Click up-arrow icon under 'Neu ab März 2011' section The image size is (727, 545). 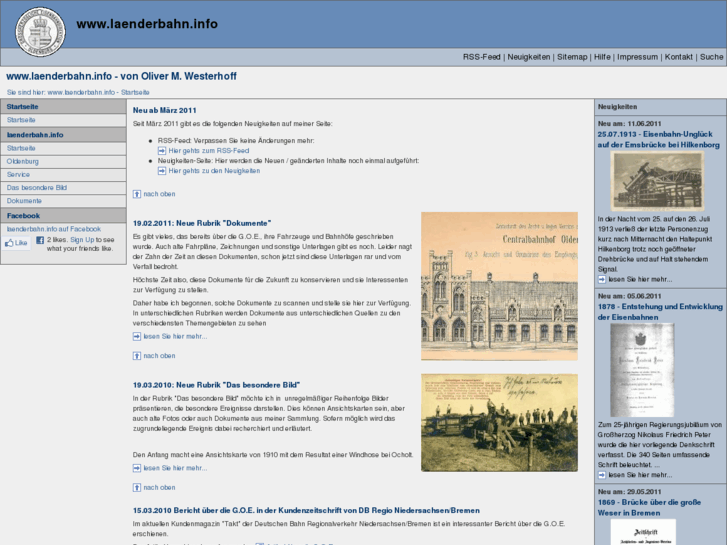click(x=137, y=194)
